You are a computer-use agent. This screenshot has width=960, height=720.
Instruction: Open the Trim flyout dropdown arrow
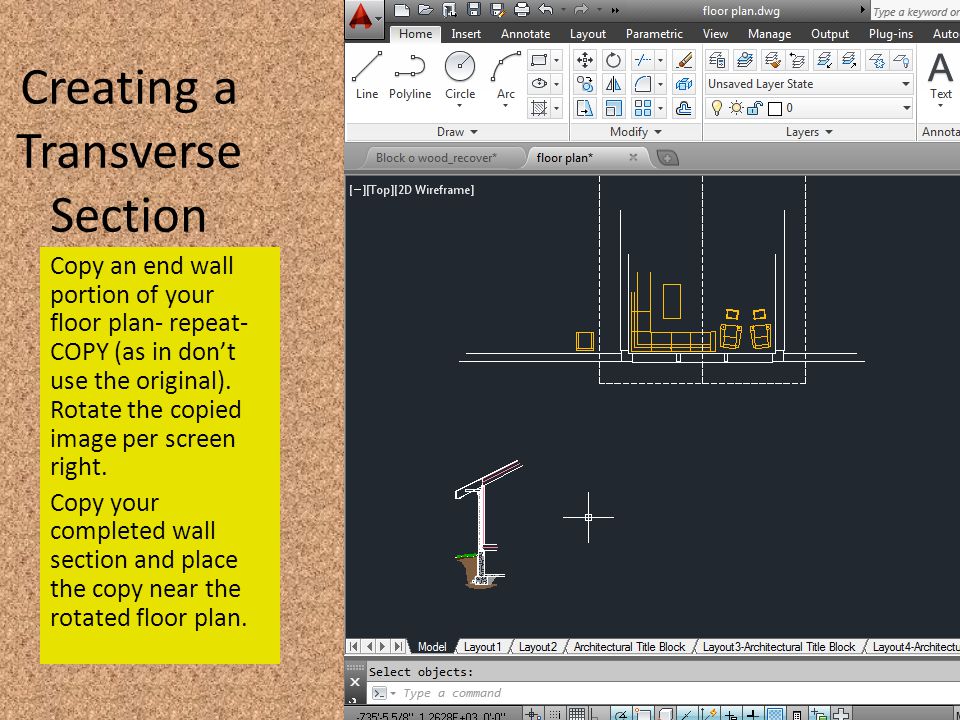[660, 60]
